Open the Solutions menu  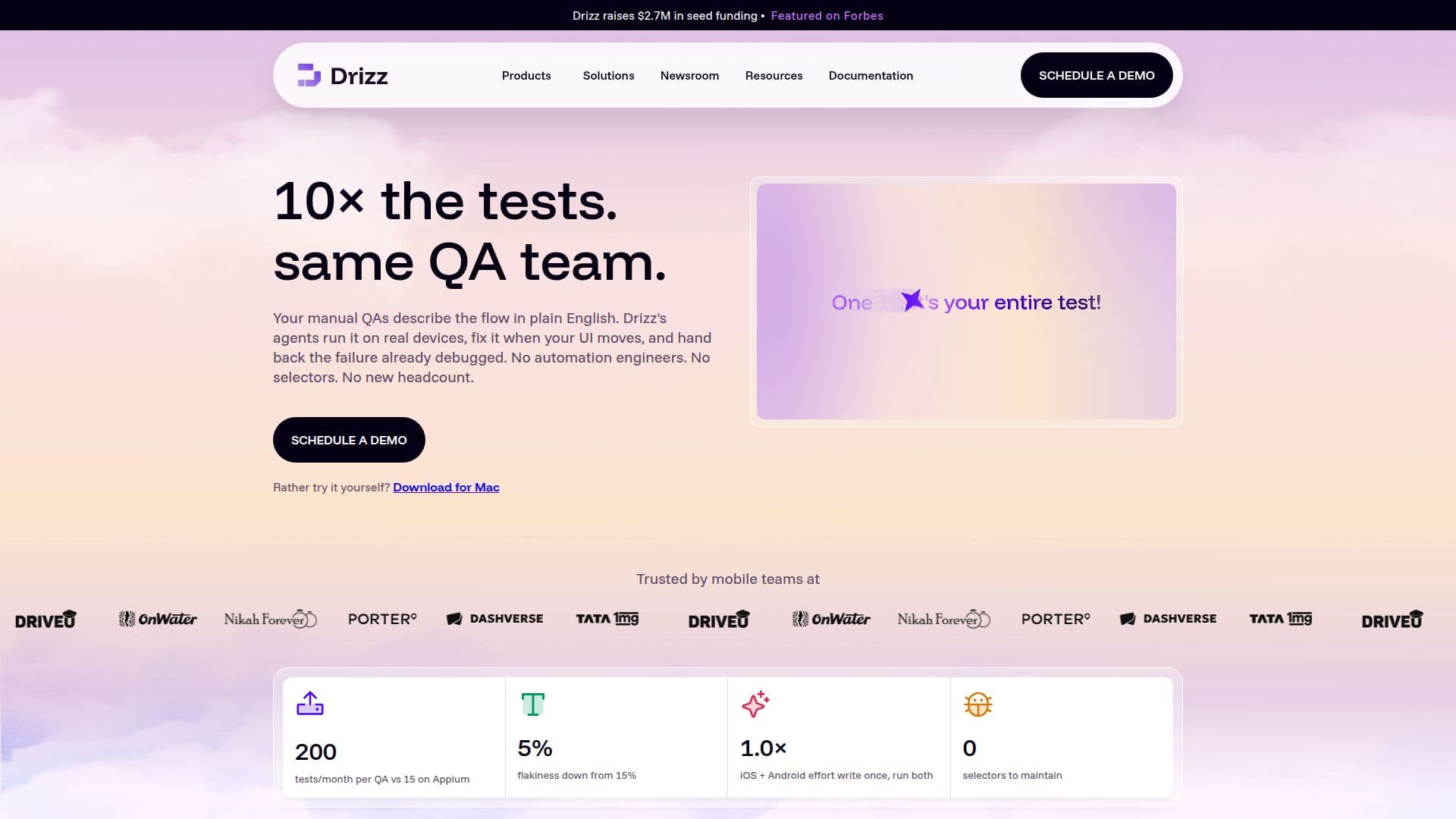click(x=608, y=75)
